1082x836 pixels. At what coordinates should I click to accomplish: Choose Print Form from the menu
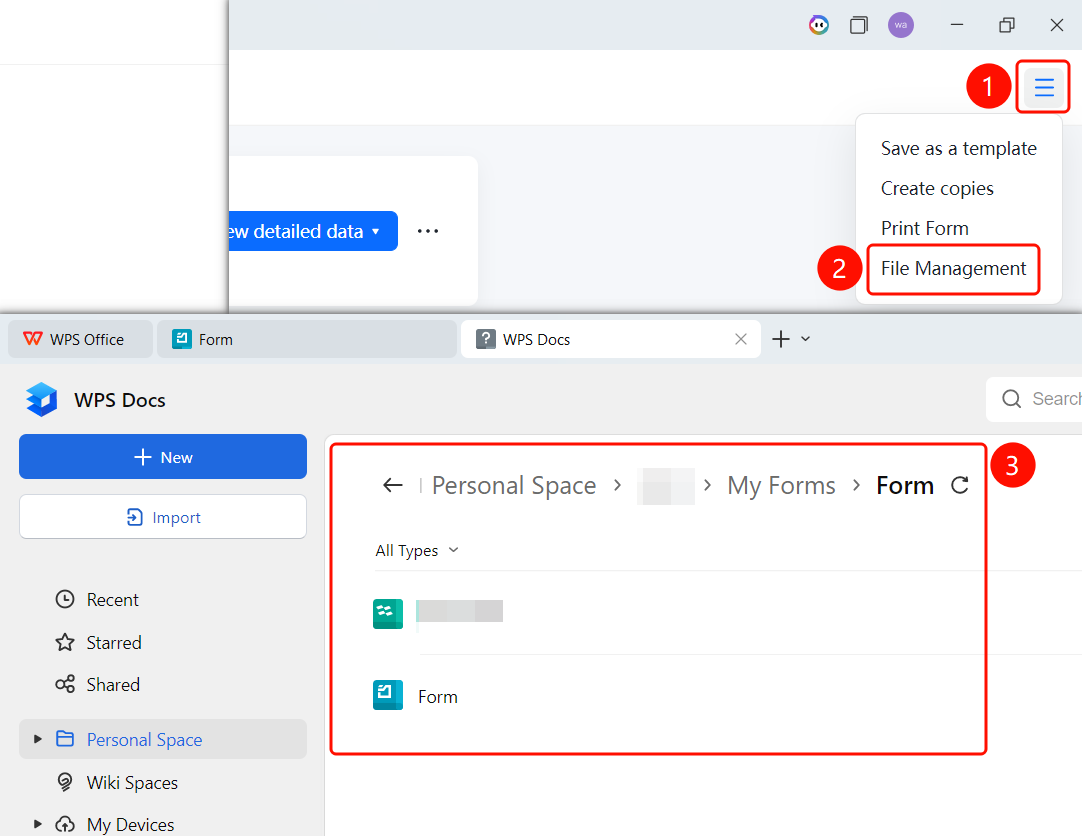(925, 228)
